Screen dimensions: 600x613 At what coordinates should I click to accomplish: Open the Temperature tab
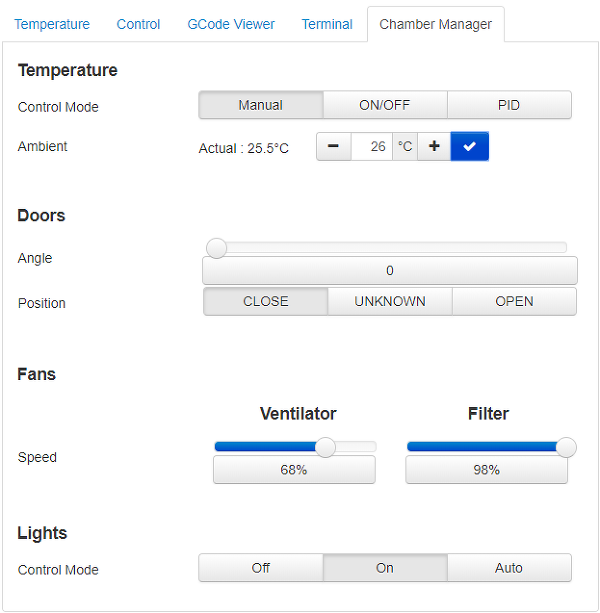coord(52,24)
